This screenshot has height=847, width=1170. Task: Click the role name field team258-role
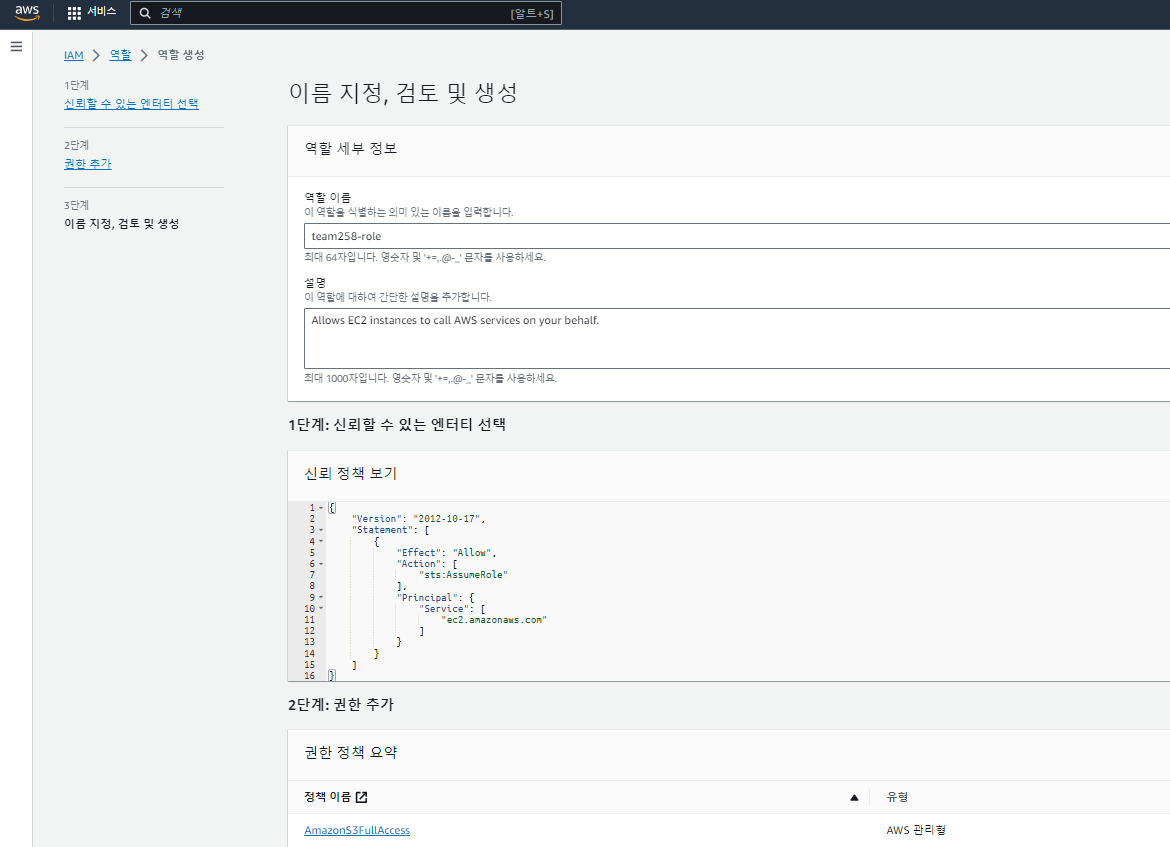coord(736,236)
